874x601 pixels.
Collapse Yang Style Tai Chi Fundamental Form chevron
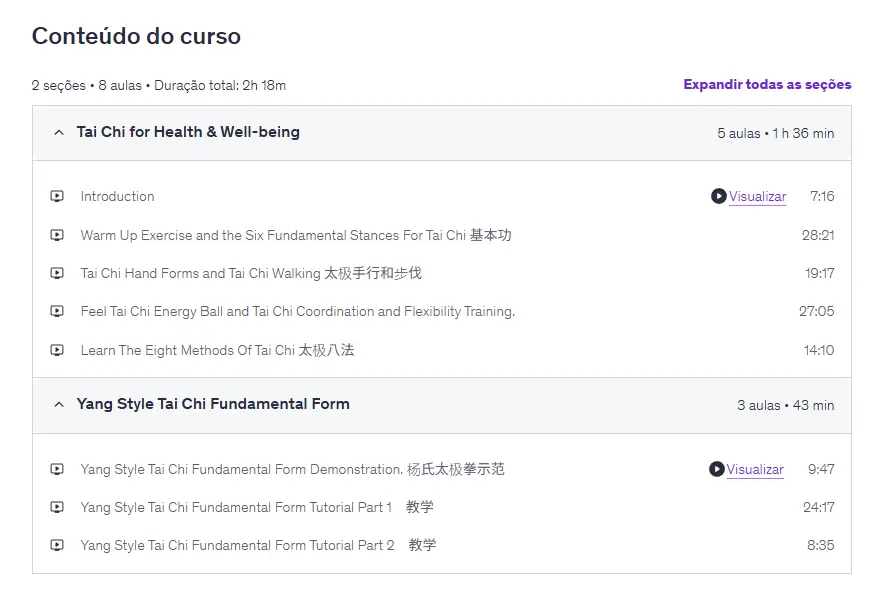click(59, 405)
